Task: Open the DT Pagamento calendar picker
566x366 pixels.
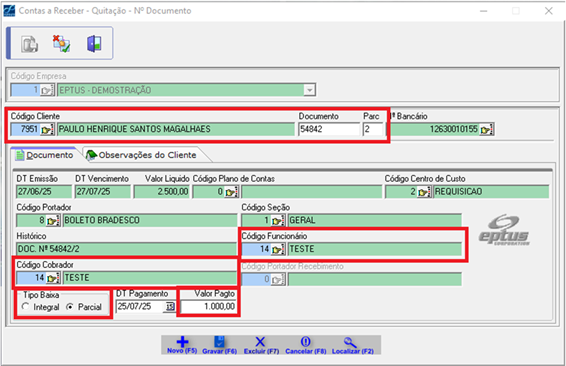Action: 170,307
